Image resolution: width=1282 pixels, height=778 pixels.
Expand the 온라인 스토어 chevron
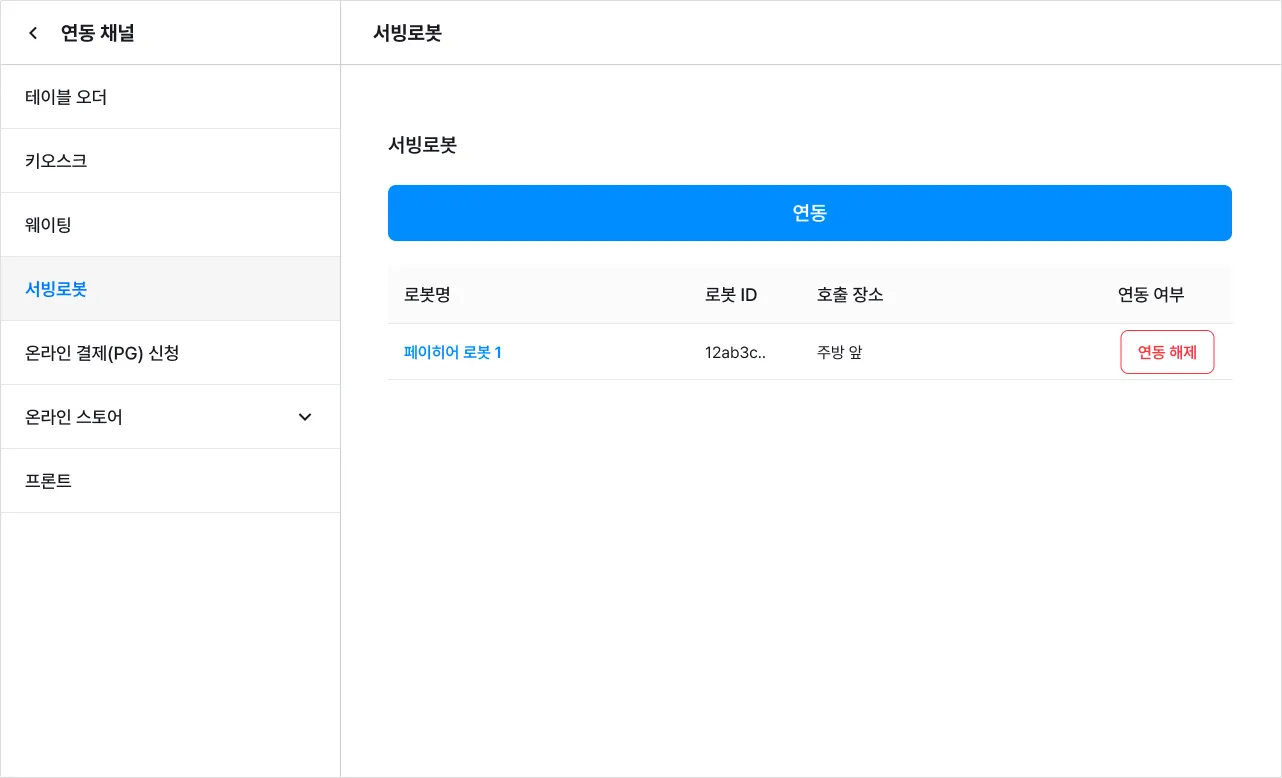pyautogui.click(x=305, y=417)
